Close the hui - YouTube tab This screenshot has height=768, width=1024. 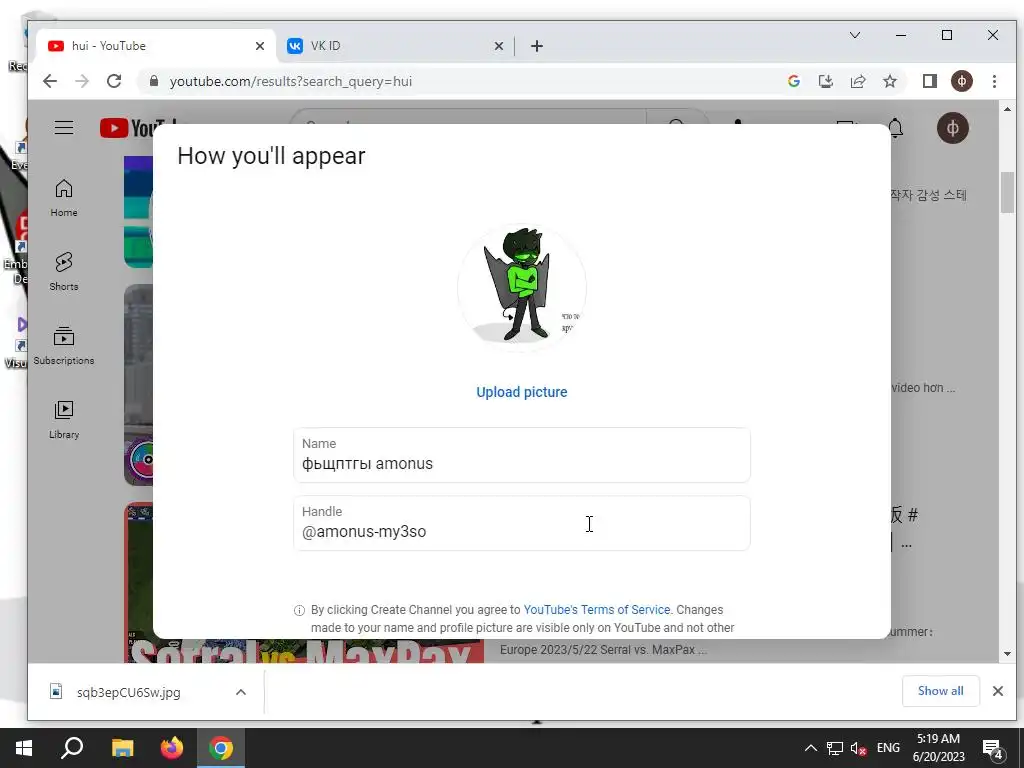pyautogui.click(x=260, y=46)
